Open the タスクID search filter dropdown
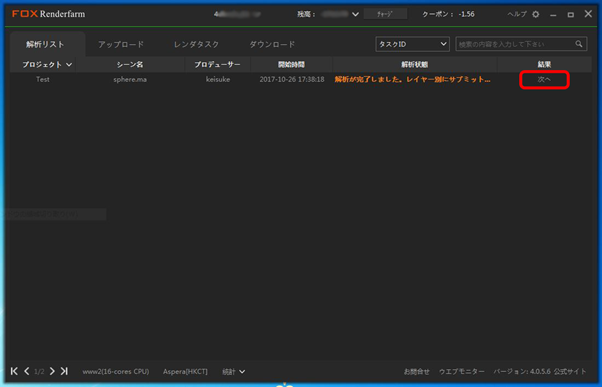This screenshot has height=387, width=602. point(412,44)
